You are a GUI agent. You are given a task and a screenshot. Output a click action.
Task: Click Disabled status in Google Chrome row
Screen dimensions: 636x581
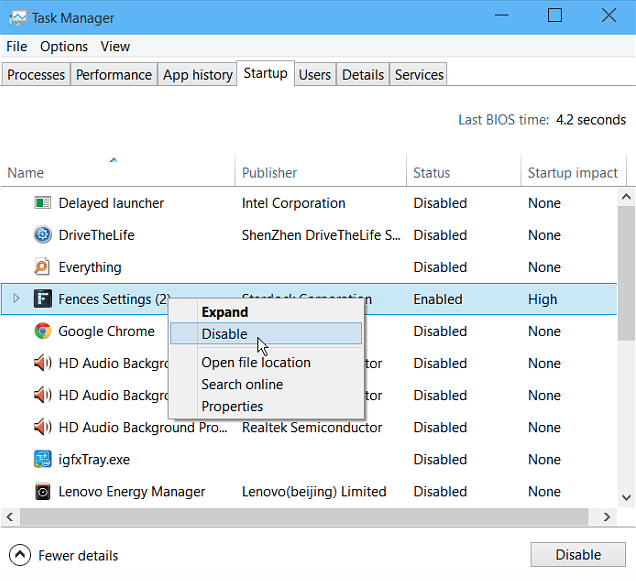coord(440,331)
